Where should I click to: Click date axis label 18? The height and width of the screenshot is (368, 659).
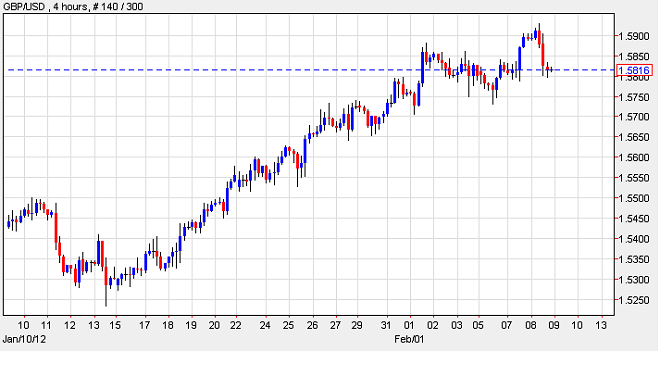(x=168, y=326)
